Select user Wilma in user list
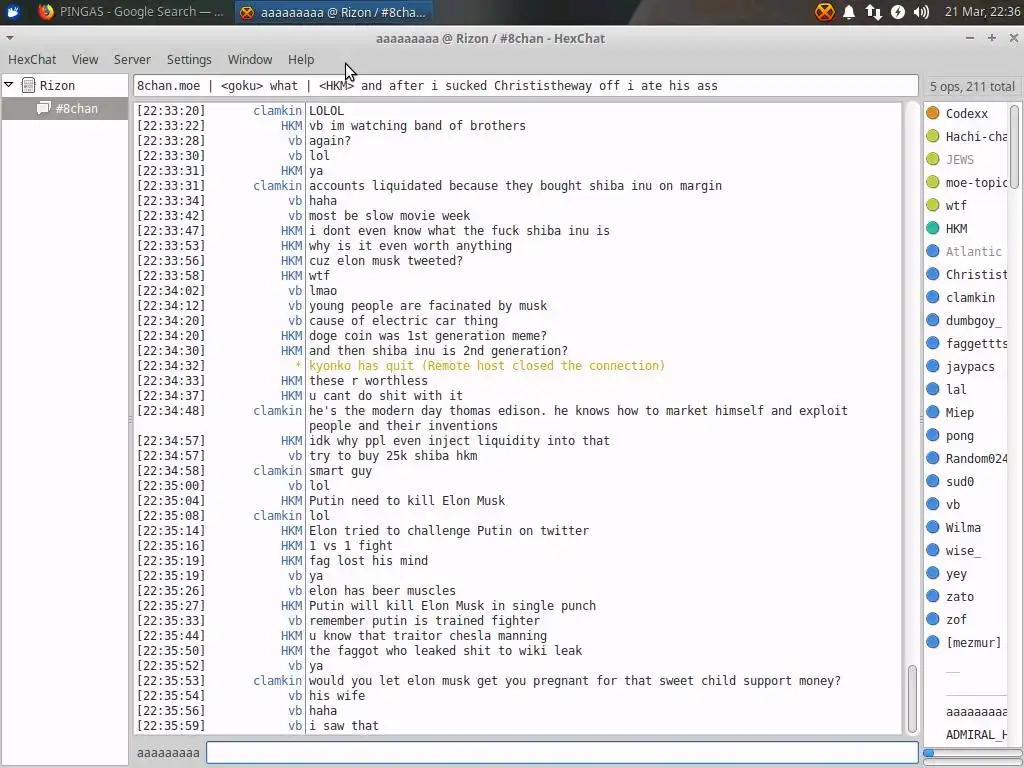This screenshot has height=768, width=1024. coord(963,528)
